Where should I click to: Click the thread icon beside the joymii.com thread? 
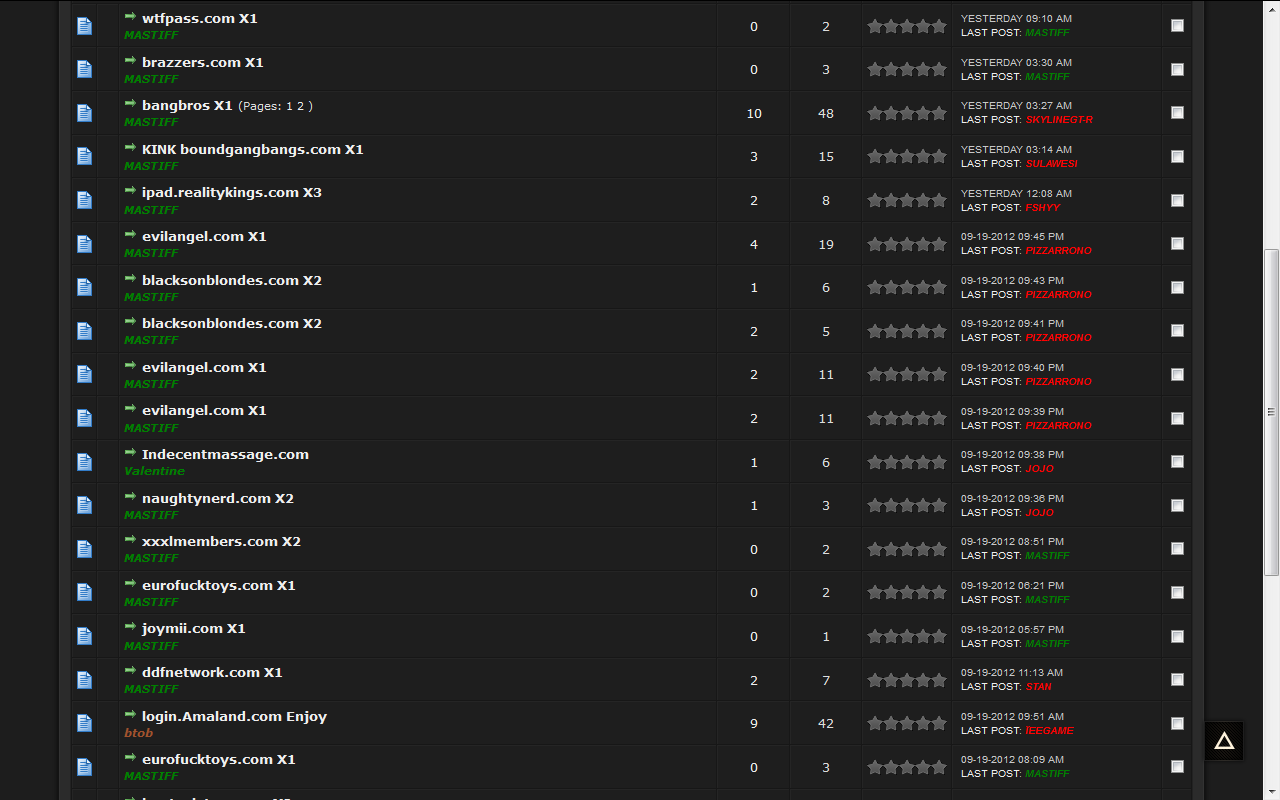(x=84, y=636)
